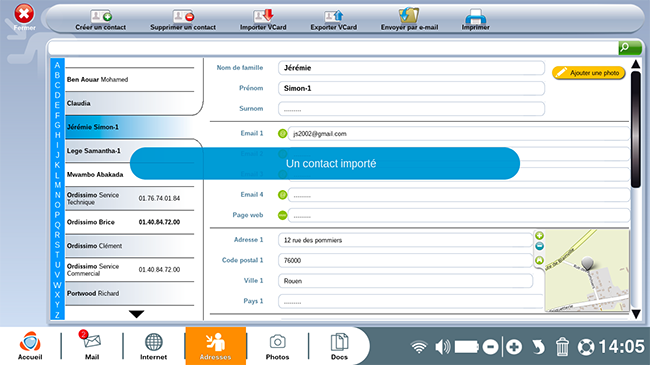Click the volume speaker icon
The image size is (650, 365).
pos(442,347)
